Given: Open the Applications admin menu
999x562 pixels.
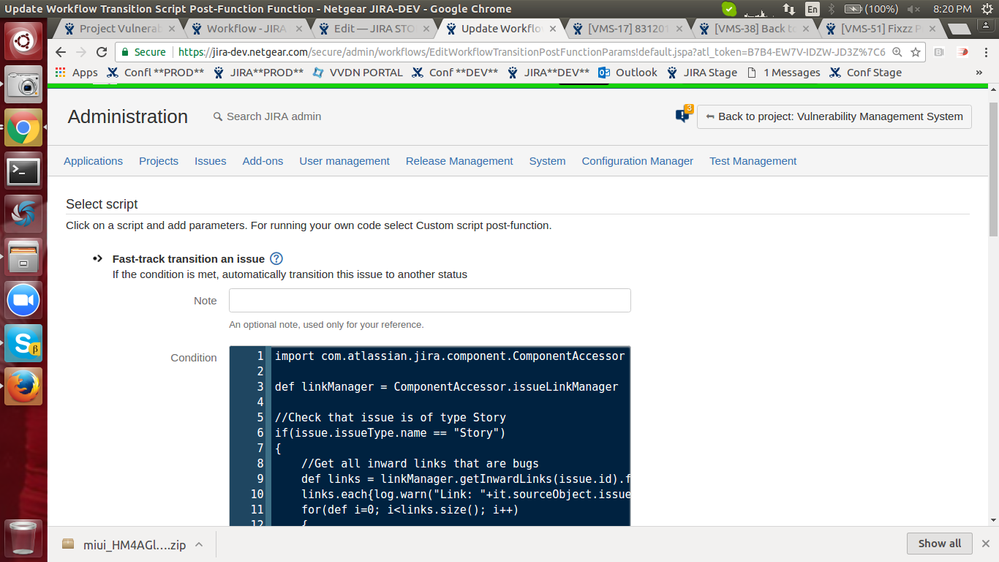Looking at the screenshot, I should pyautogui.click(x=93, y=161).
